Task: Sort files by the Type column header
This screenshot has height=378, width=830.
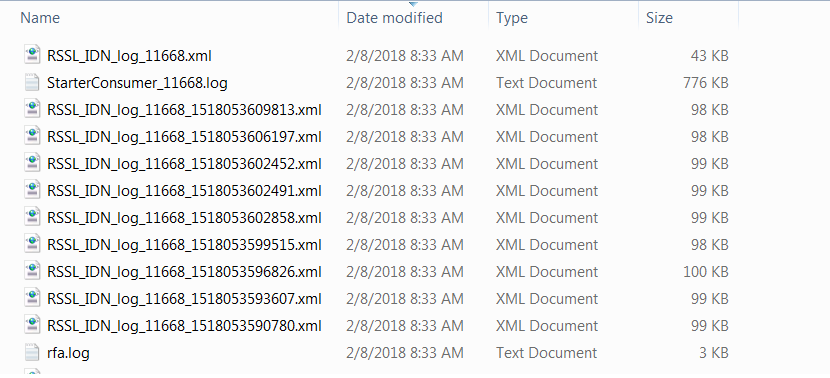Action: click(x=512, y=17)
